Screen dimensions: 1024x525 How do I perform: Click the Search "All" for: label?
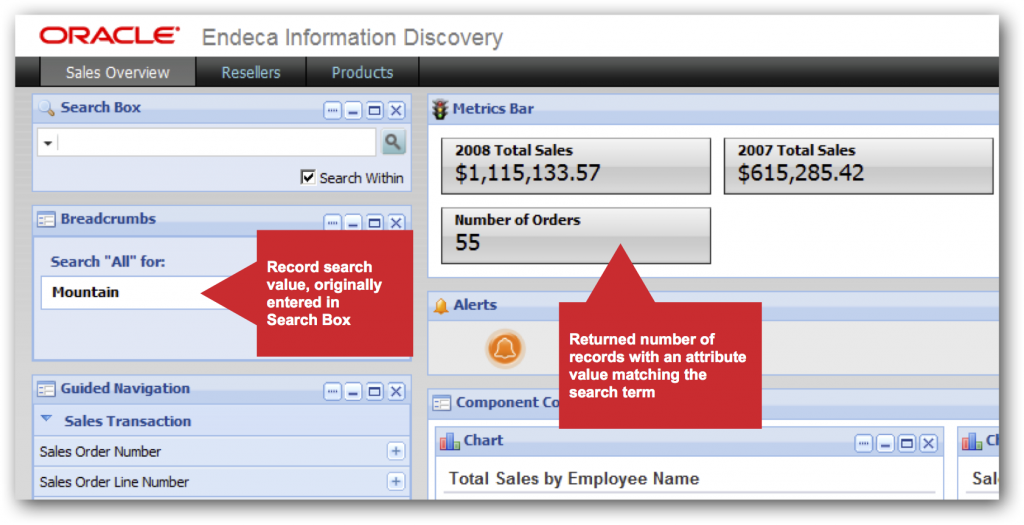click(x=108, y=262)
